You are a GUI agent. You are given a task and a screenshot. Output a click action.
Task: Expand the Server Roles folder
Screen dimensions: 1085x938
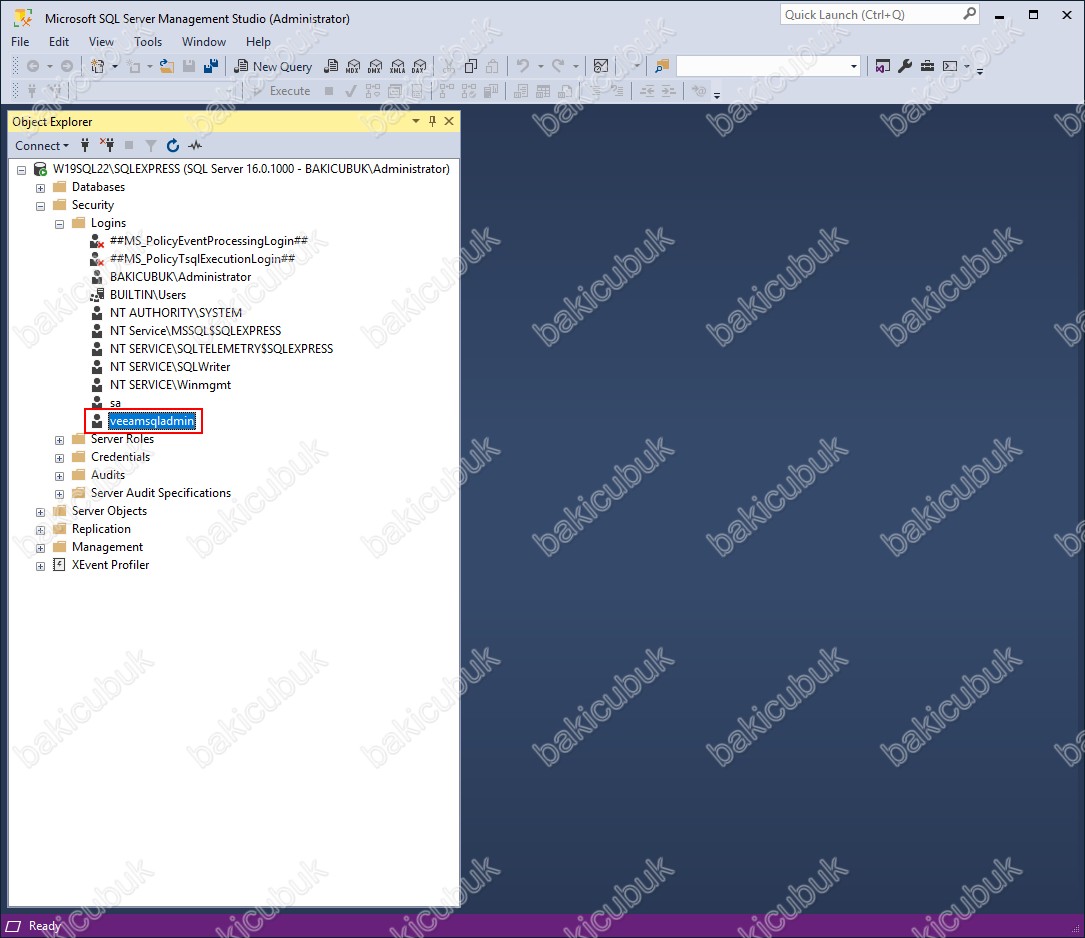coord(60,440)
